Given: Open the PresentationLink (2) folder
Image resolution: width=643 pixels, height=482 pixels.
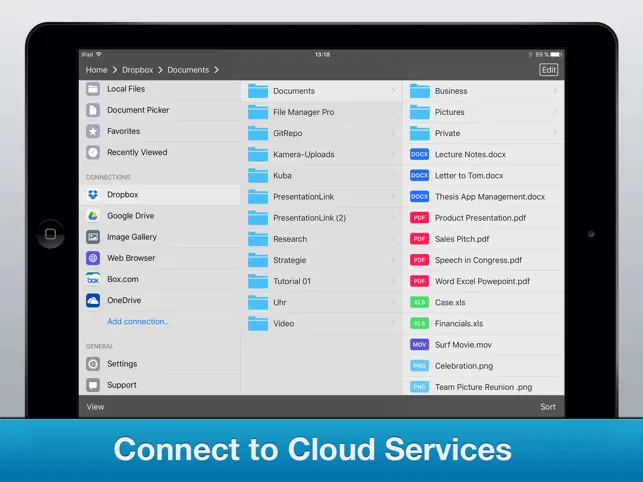Looking at the screenshot, I should (x=322, y=218).
